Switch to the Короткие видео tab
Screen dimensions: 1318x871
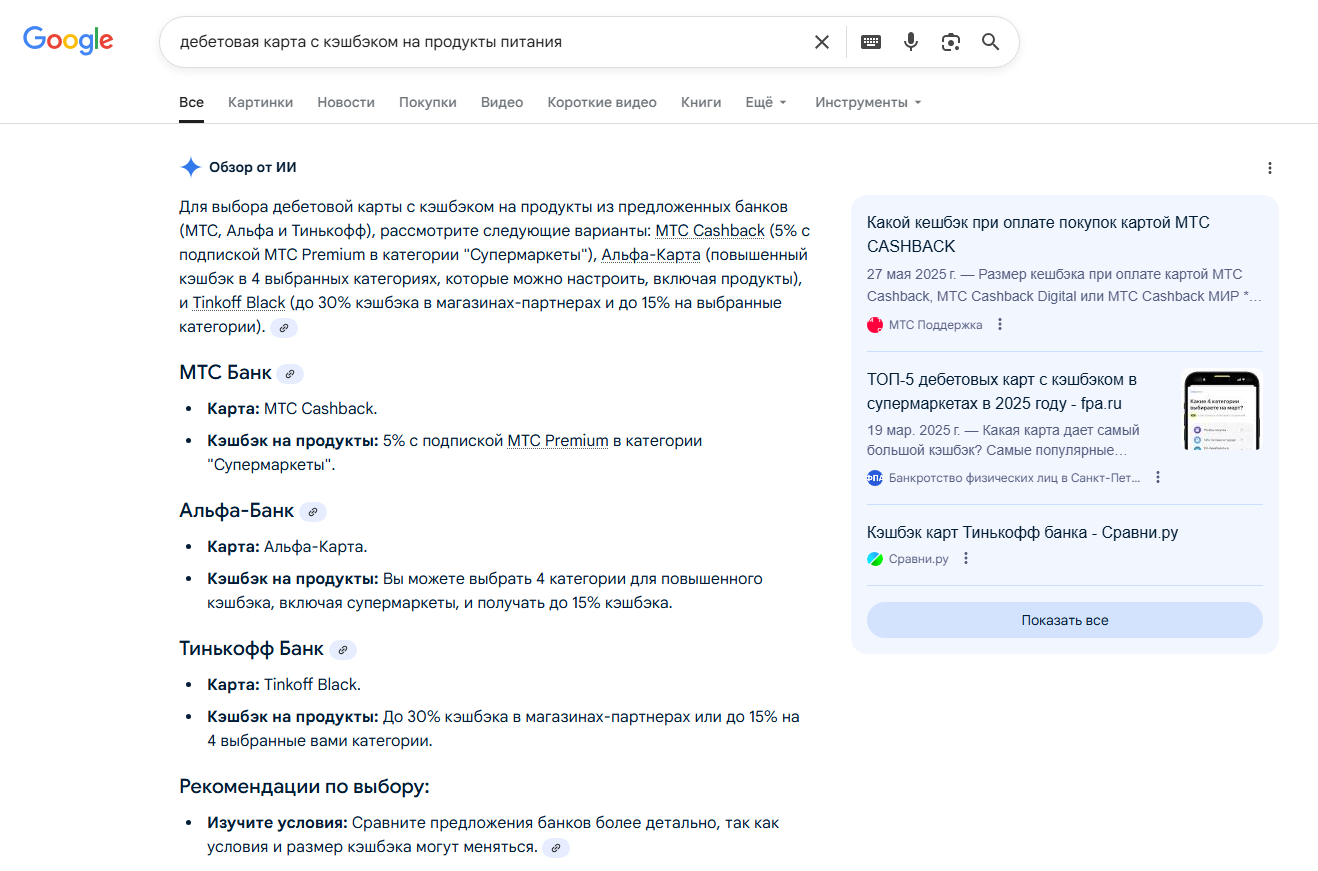pos(602,102)
